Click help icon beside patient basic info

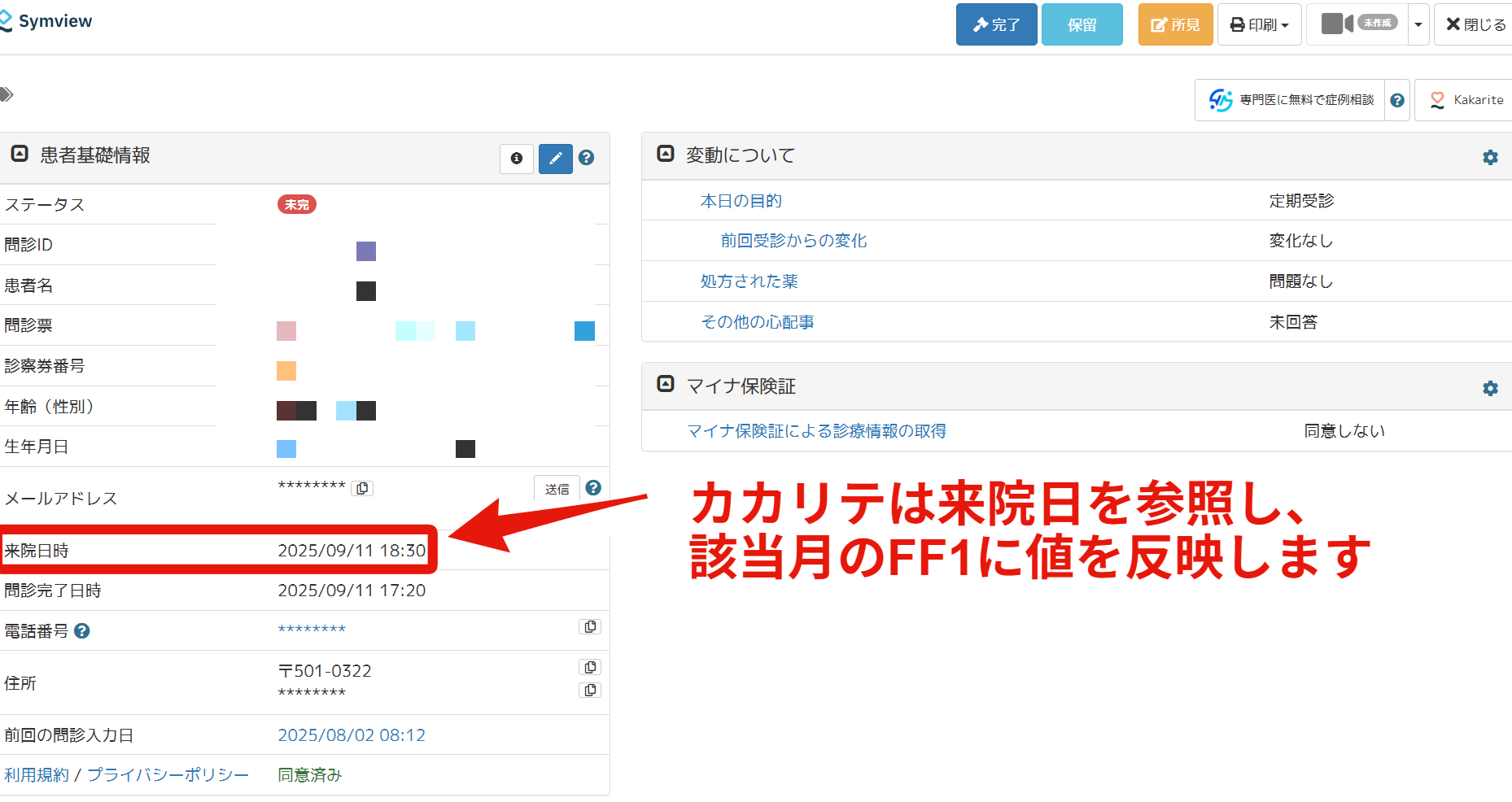pos(586,158)
